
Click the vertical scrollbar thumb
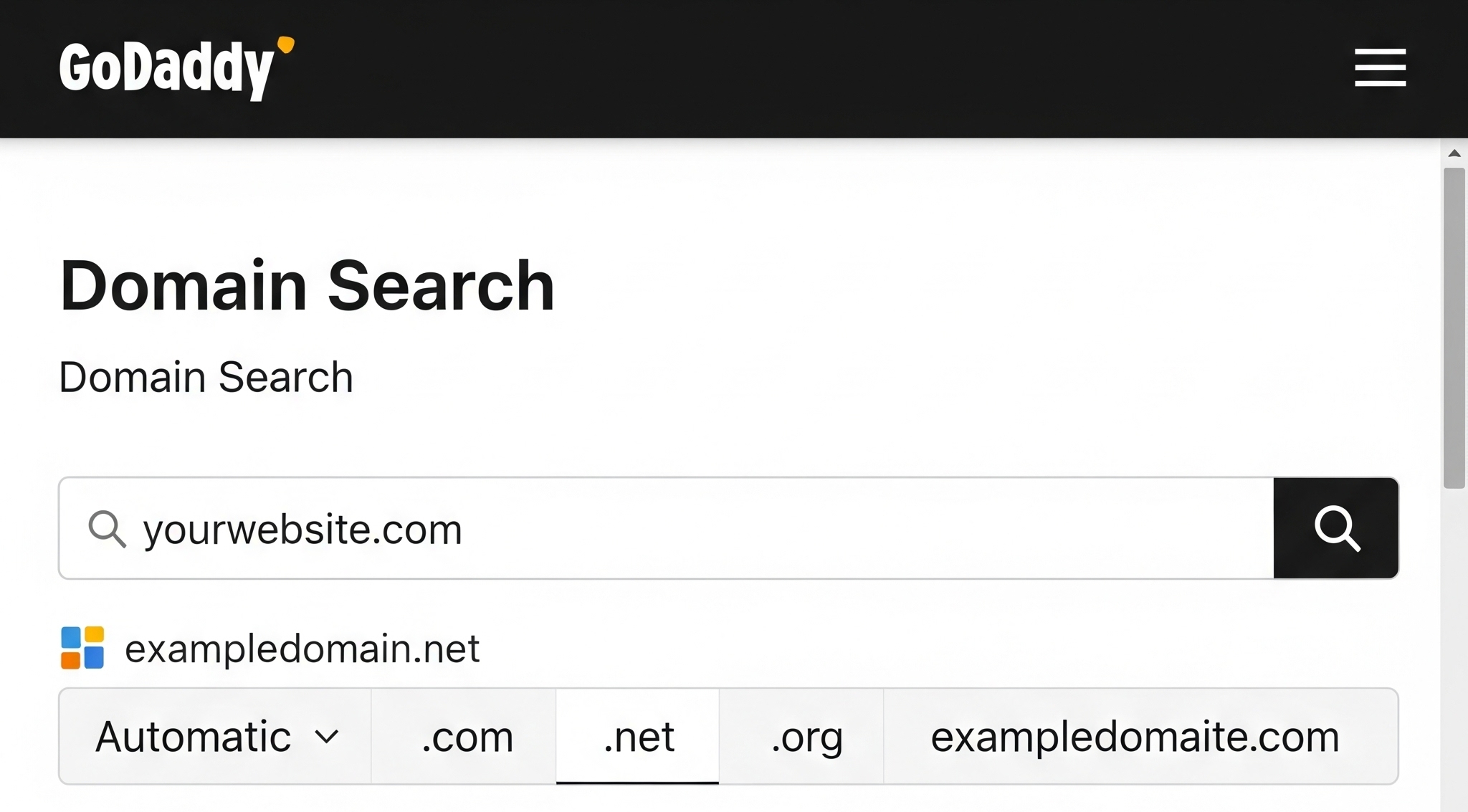click(1454, 328)
